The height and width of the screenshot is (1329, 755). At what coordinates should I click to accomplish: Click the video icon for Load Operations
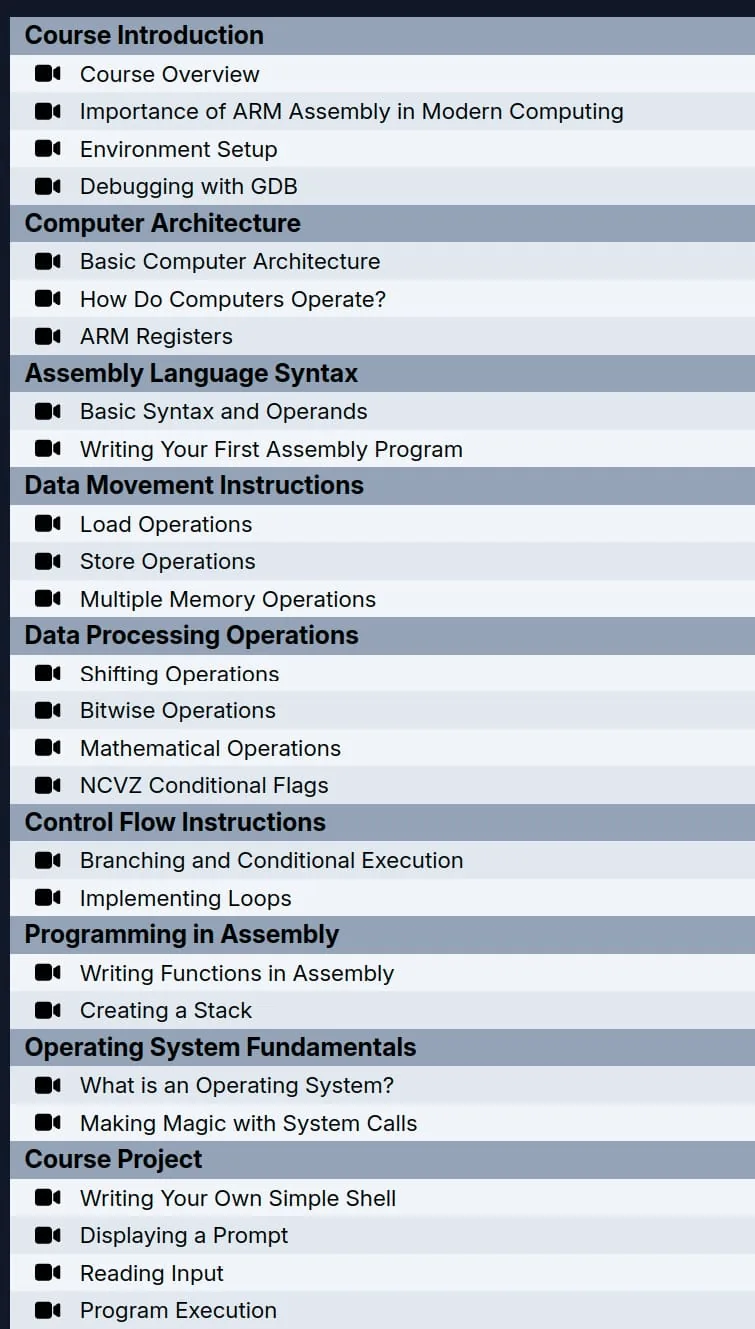click(48, 524)
